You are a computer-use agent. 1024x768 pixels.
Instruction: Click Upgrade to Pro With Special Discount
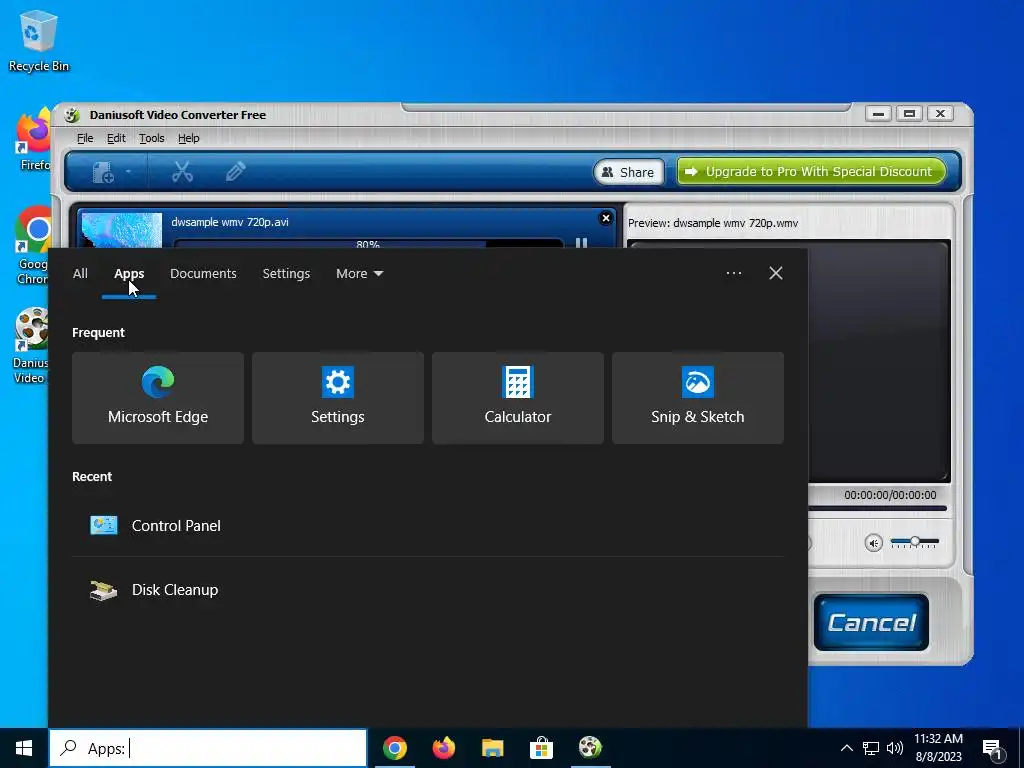811,171
